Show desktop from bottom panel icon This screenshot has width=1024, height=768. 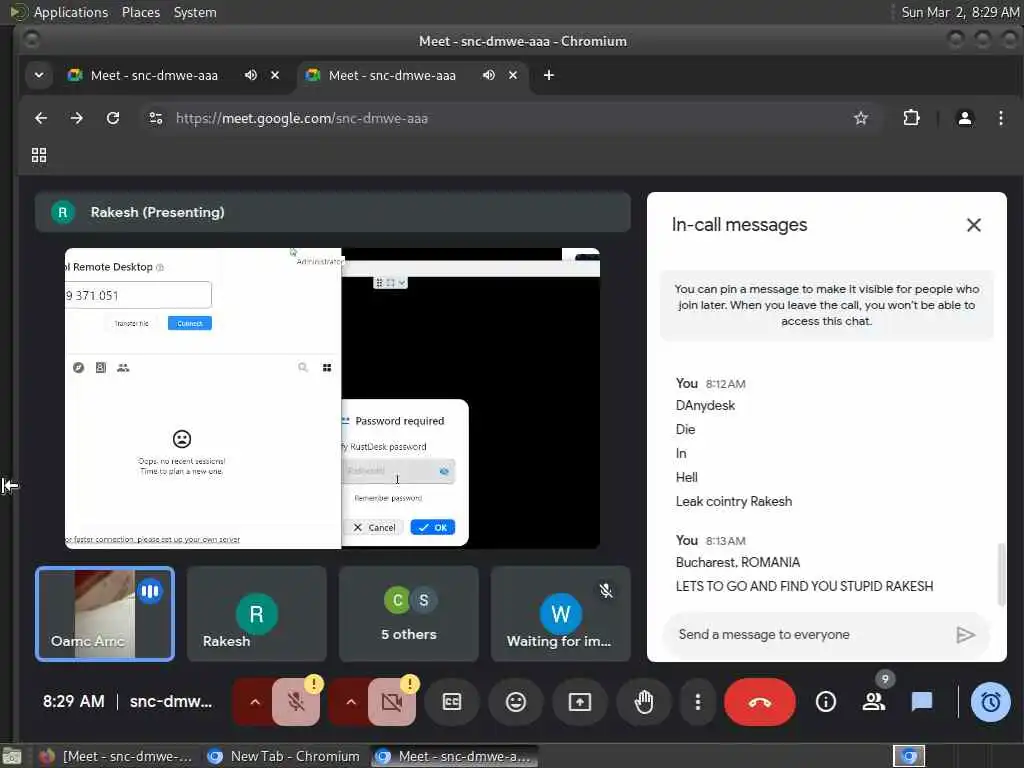point(11,756)
